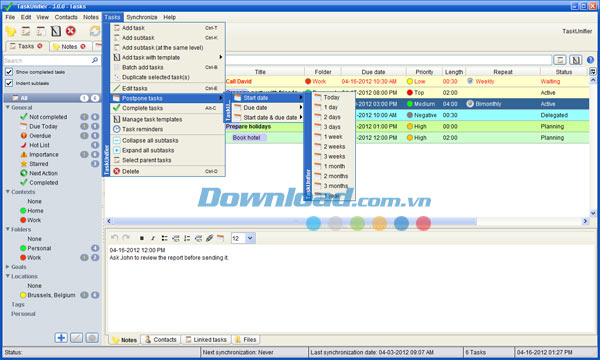This screenshot has height=360, width=600.
Task: Open the Synchronize menu
Action: point(142,17)
